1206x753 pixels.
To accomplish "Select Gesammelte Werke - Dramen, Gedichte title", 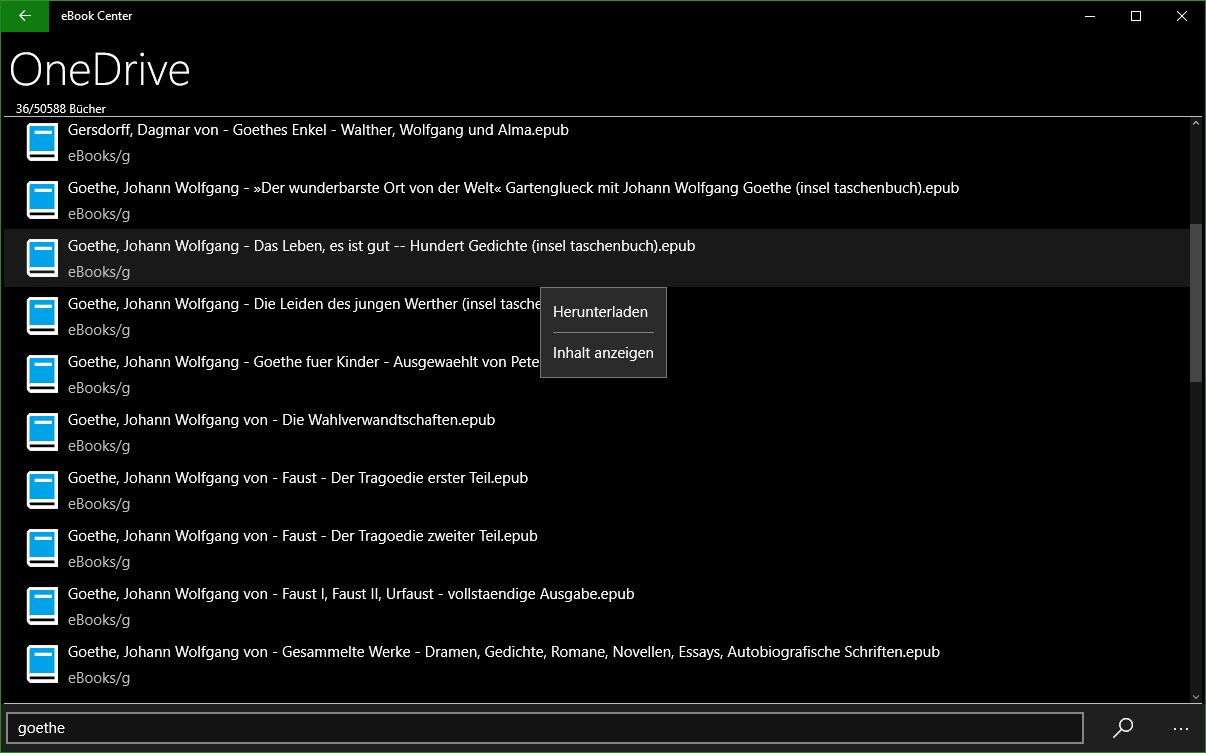I will 504,652.
